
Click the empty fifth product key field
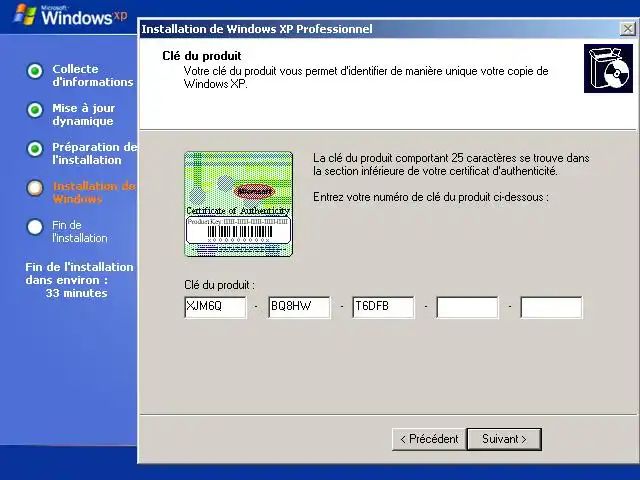551,307
